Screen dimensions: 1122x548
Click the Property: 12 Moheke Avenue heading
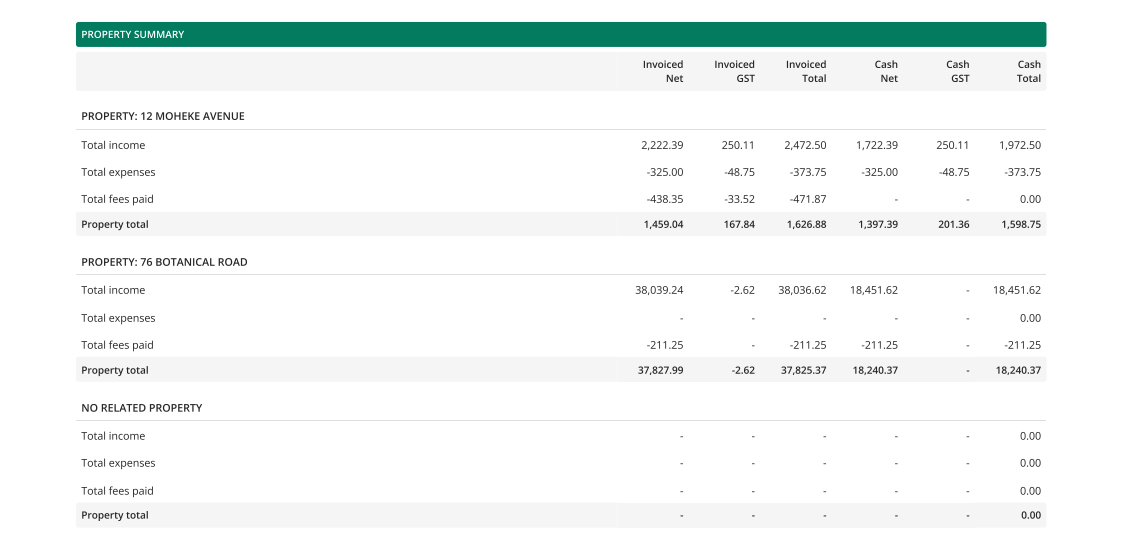[163, 116]
